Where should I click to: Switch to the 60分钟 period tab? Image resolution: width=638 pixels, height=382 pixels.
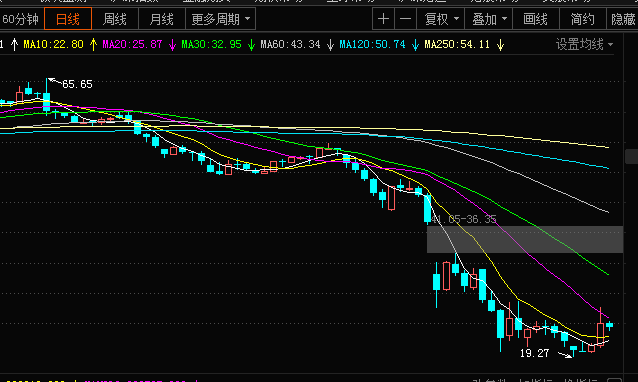pos(21,19)
